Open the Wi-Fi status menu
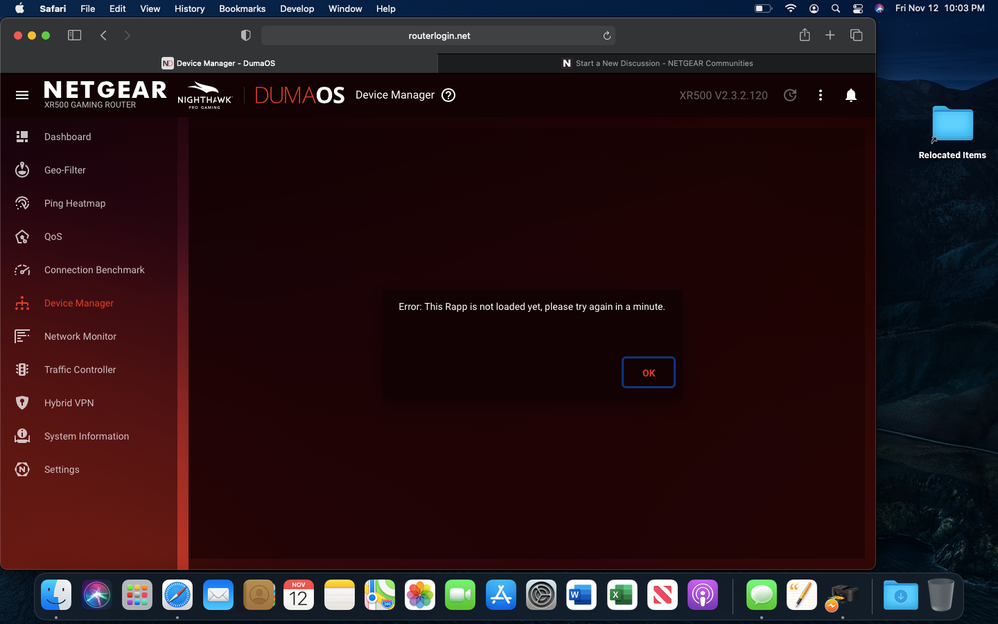Viewport: 998px width, 624px height. 791,8
